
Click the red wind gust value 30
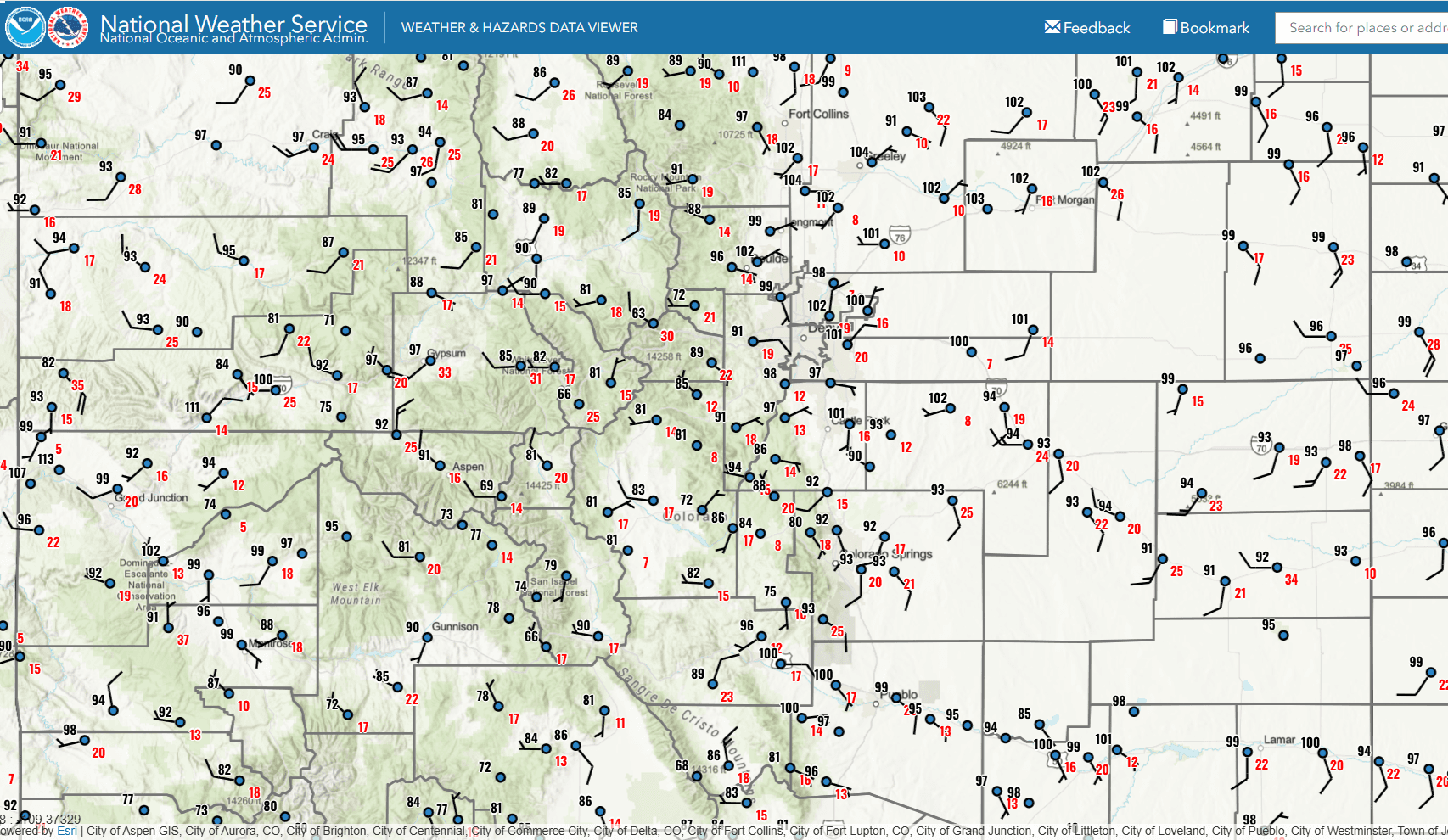667,336
